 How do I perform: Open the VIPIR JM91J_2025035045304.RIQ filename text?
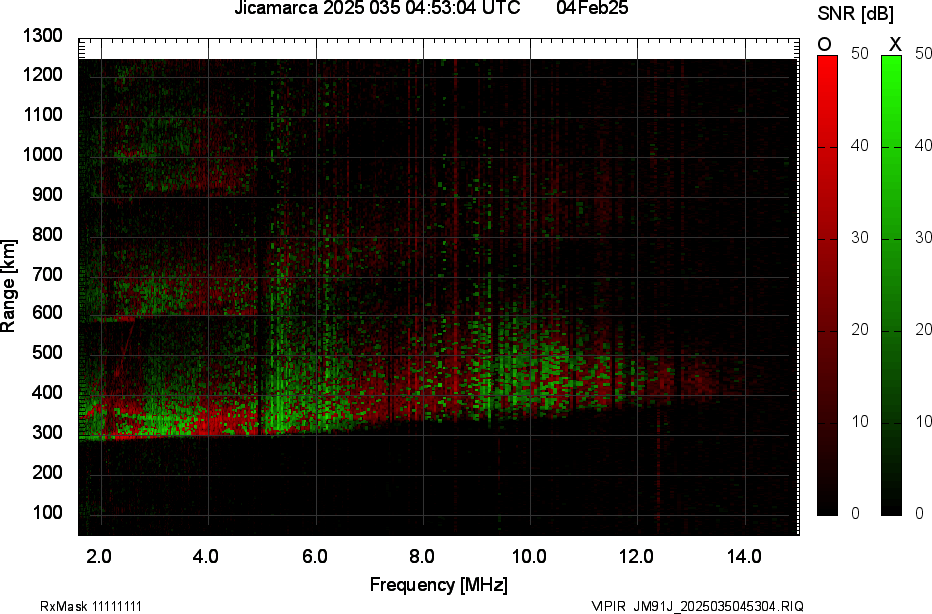698,604
